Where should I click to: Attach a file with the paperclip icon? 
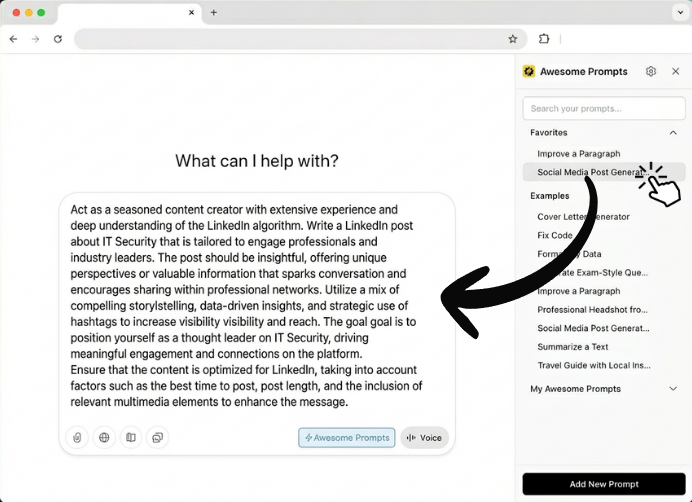tap(77, 438)
